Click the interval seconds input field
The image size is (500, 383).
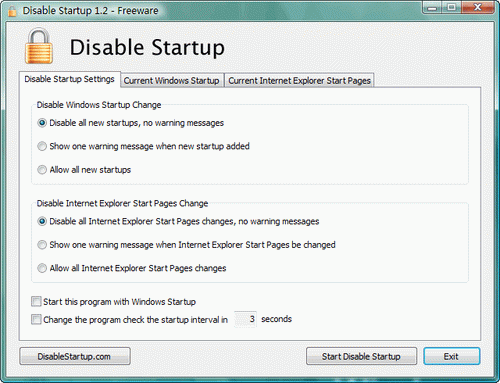click(245, 319)
